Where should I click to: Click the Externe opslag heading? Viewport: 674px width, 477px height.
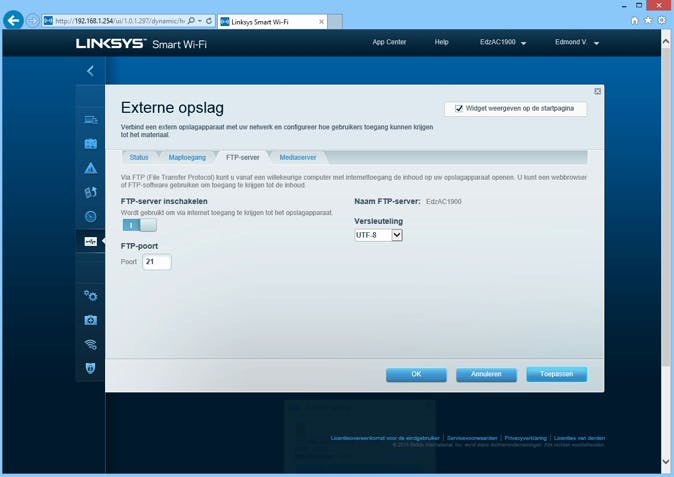172,108
